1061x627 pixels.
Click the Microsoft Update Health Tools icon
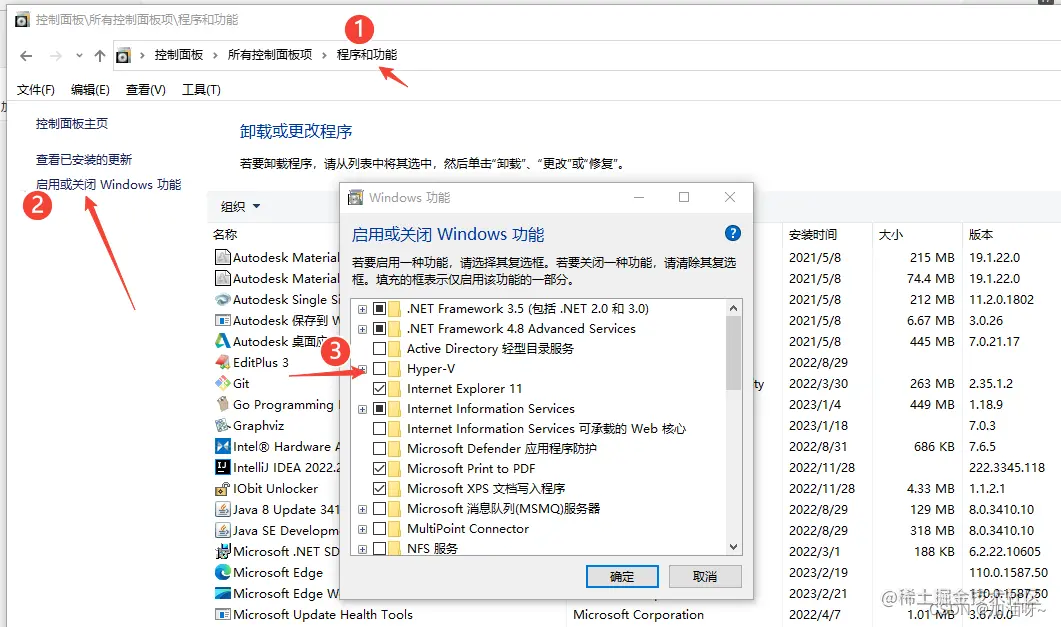223,614
